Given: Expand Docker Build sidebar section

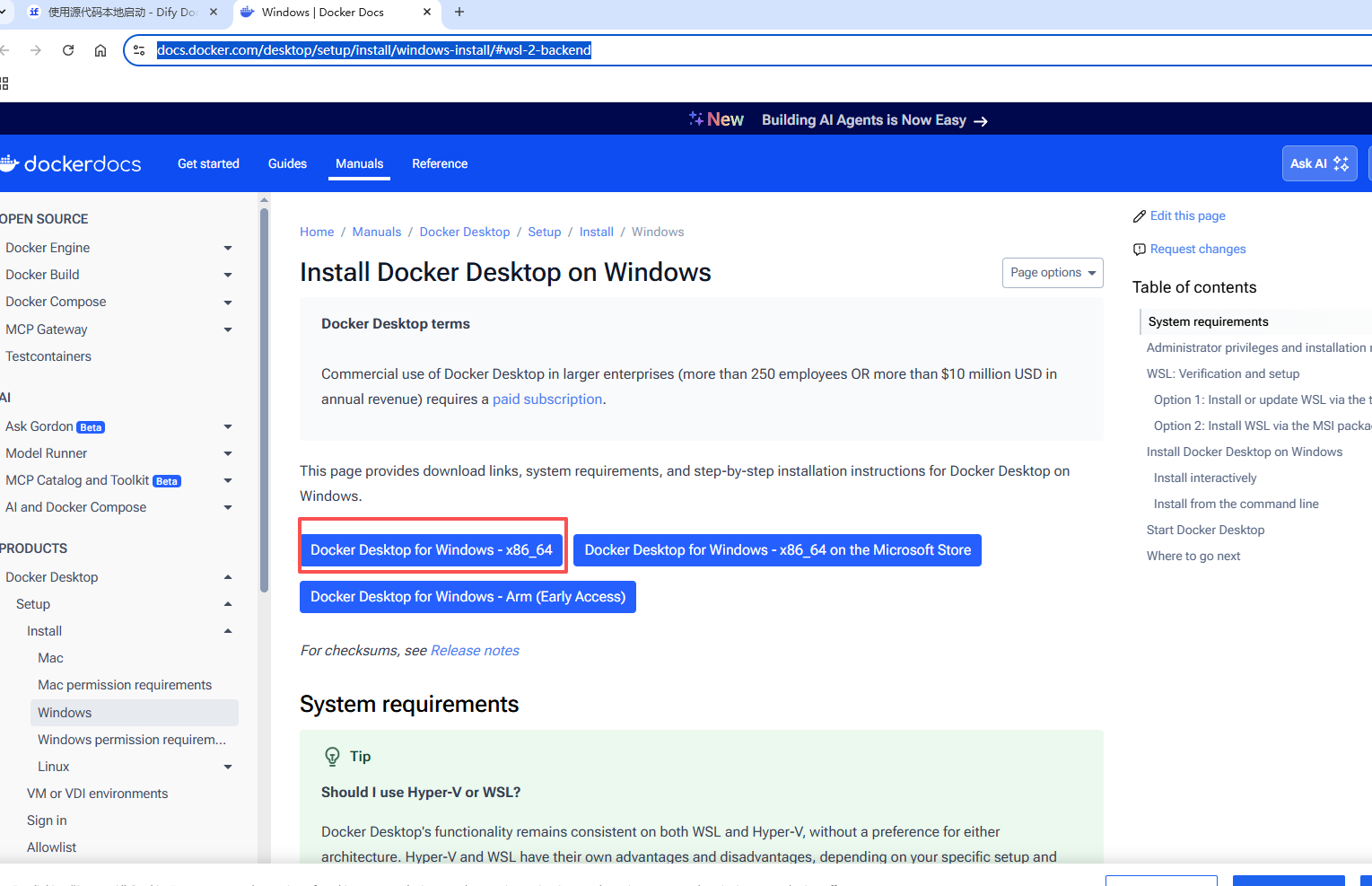Looking at the screenshot, I should pyautogui.click(x=228, y=275).
